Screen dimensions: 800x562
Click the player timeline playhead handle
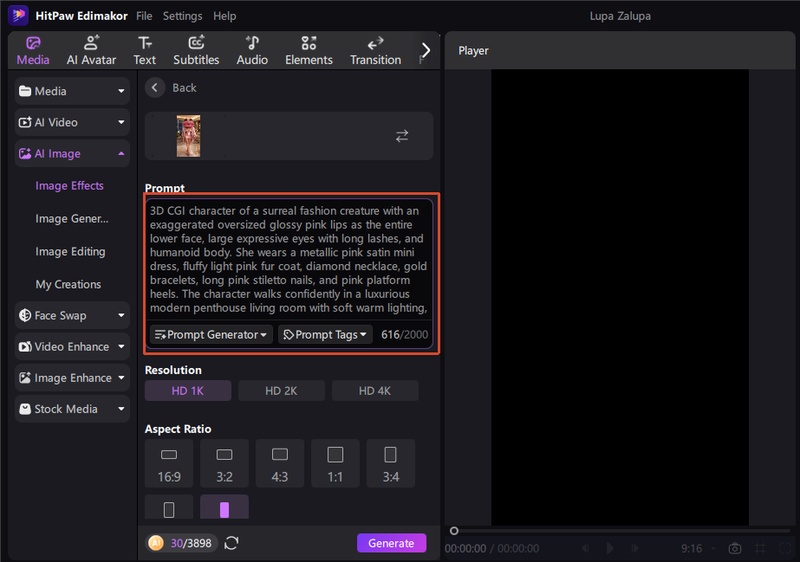(454, 531)
